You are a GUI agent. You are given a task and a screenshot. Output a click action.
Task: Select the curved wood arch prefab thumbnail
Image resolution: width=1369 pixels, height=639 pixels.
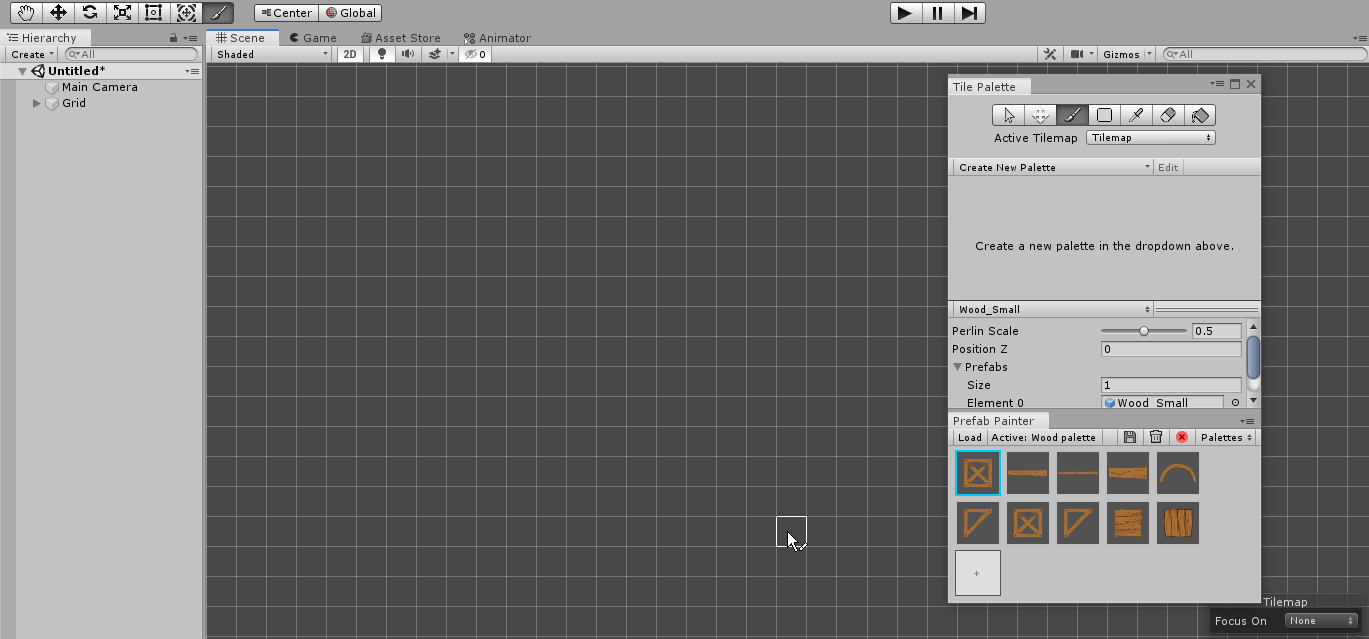[x=1178, y=473]
